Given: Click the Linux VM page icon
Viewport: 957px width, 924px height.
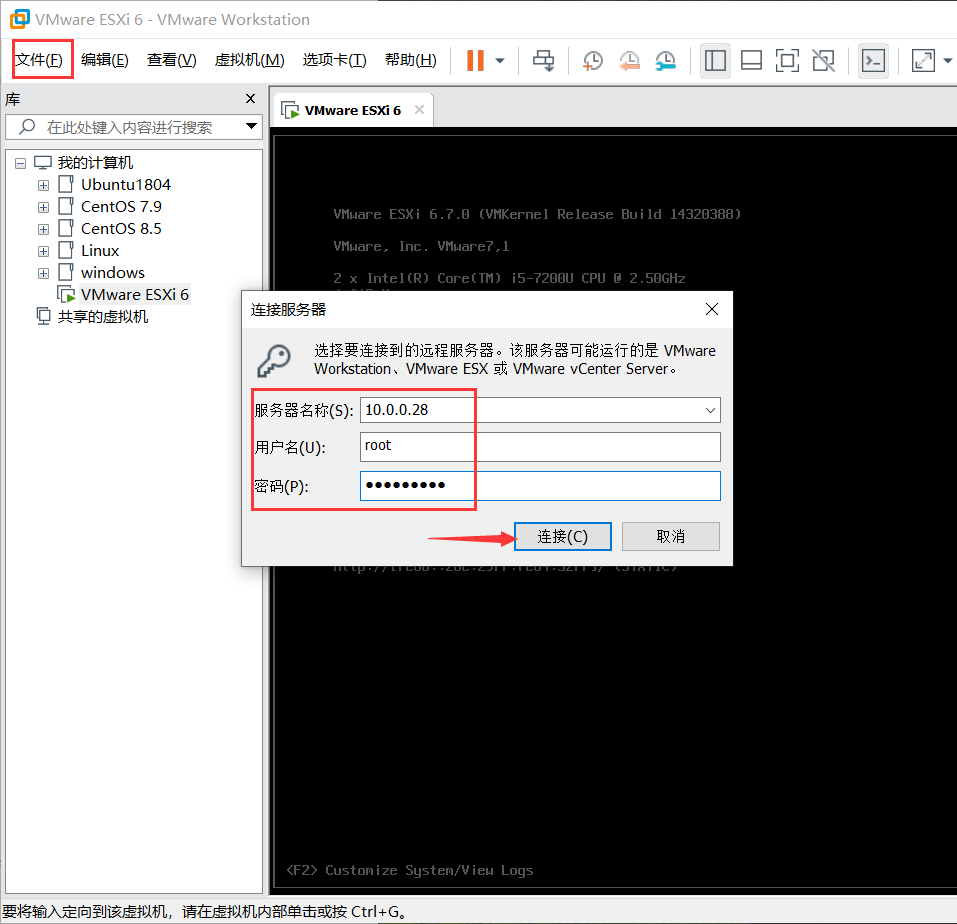Looking at the screenshot, I should tap(66, 250).
